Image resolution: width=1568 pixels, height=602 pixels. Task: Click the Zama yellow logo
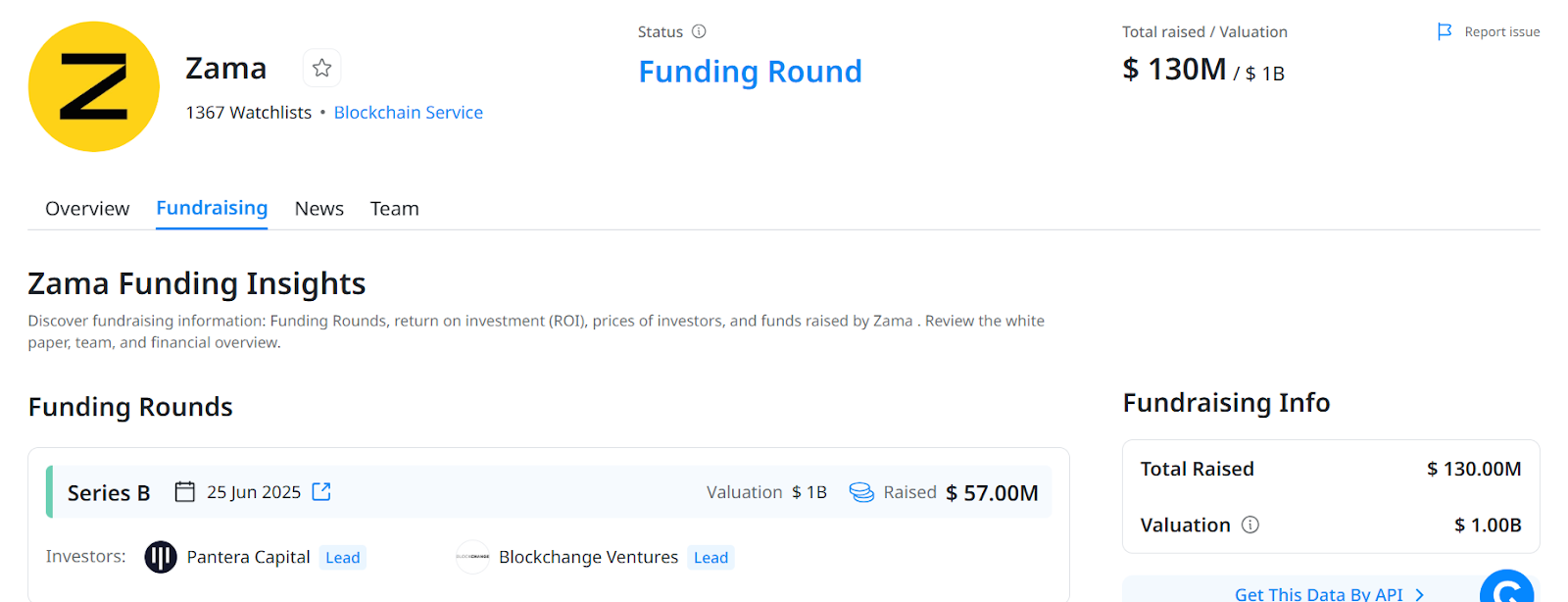tap(94, 86)
